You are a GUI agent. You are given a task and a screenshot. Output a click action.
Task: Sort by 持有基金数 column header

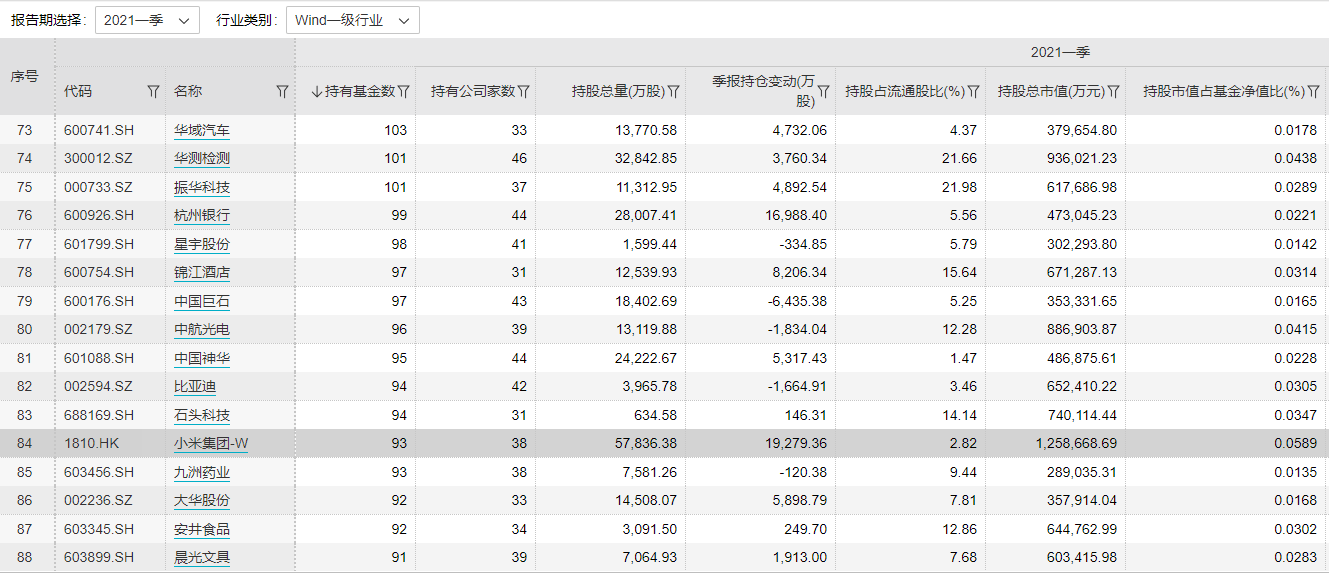click(x=353, y=92)
